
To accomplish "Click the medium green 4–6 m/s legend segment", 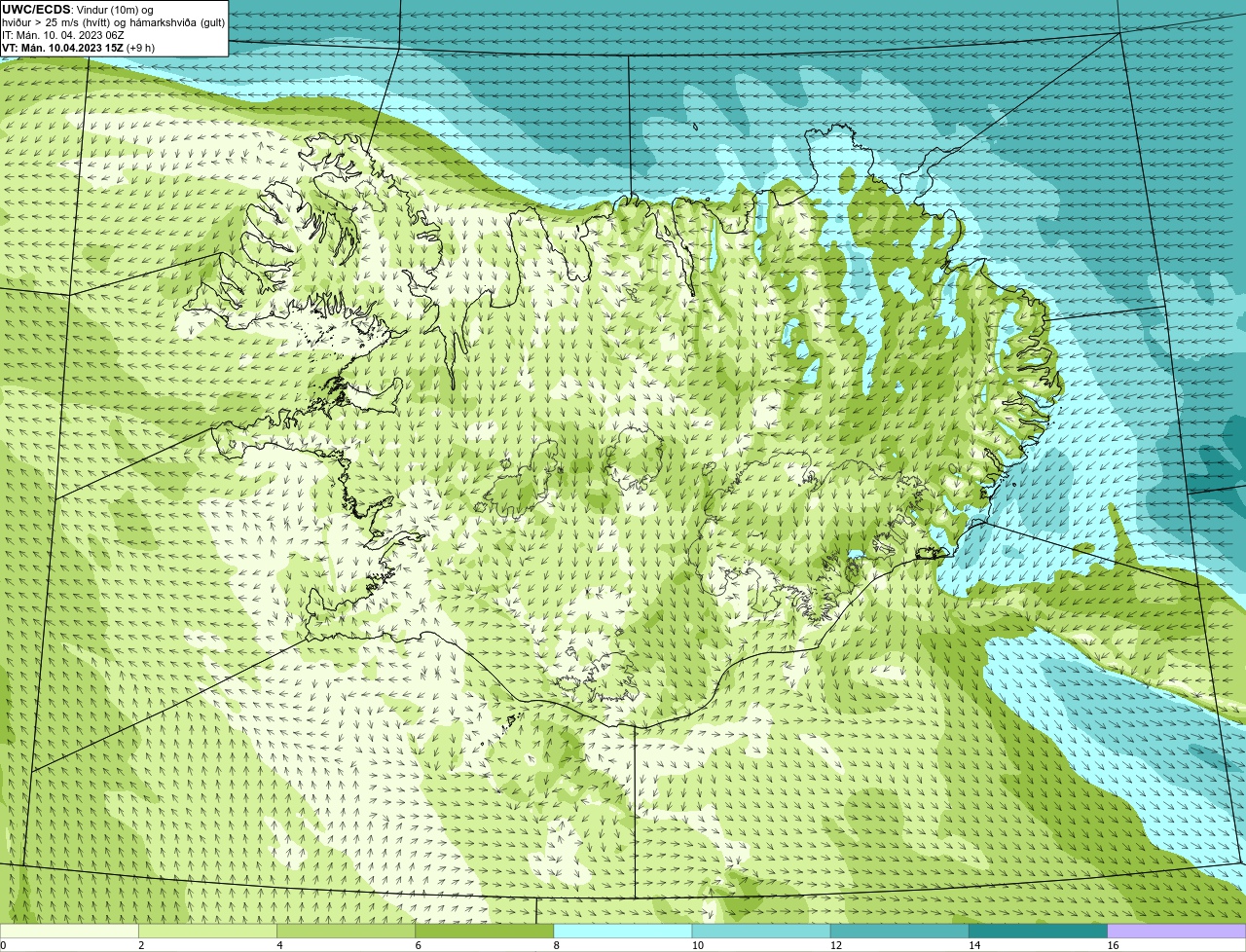I will click(346, 931).
